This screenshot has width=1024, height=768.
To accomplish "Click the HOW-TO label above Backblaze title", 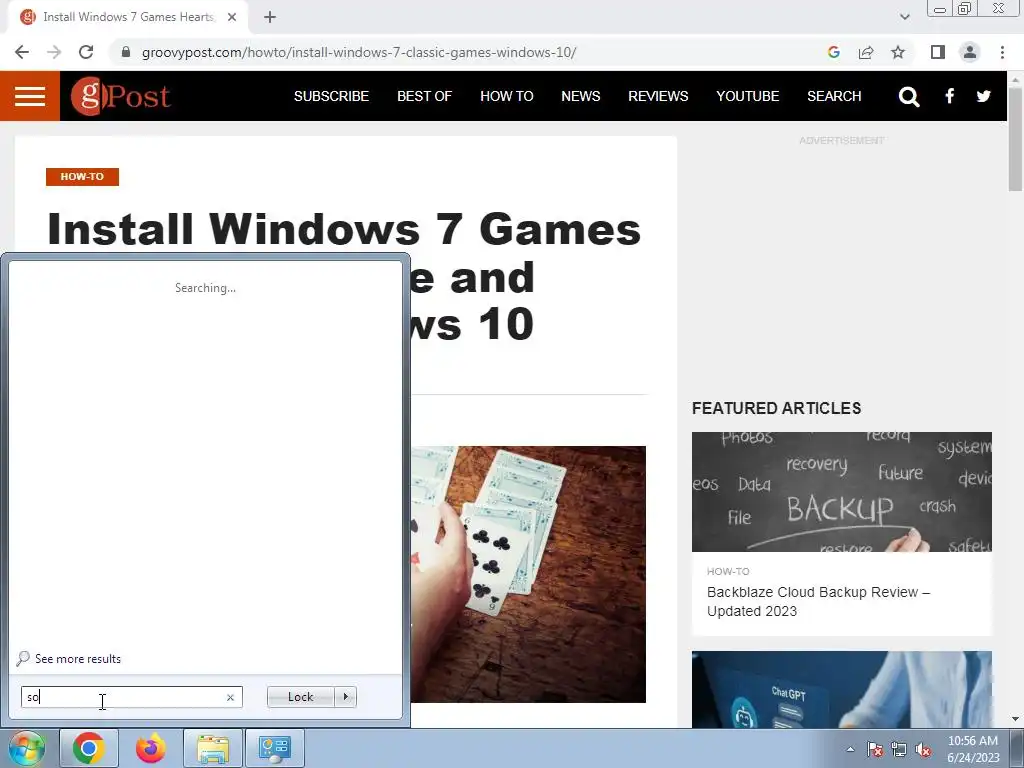I will (x=728, y=571).
